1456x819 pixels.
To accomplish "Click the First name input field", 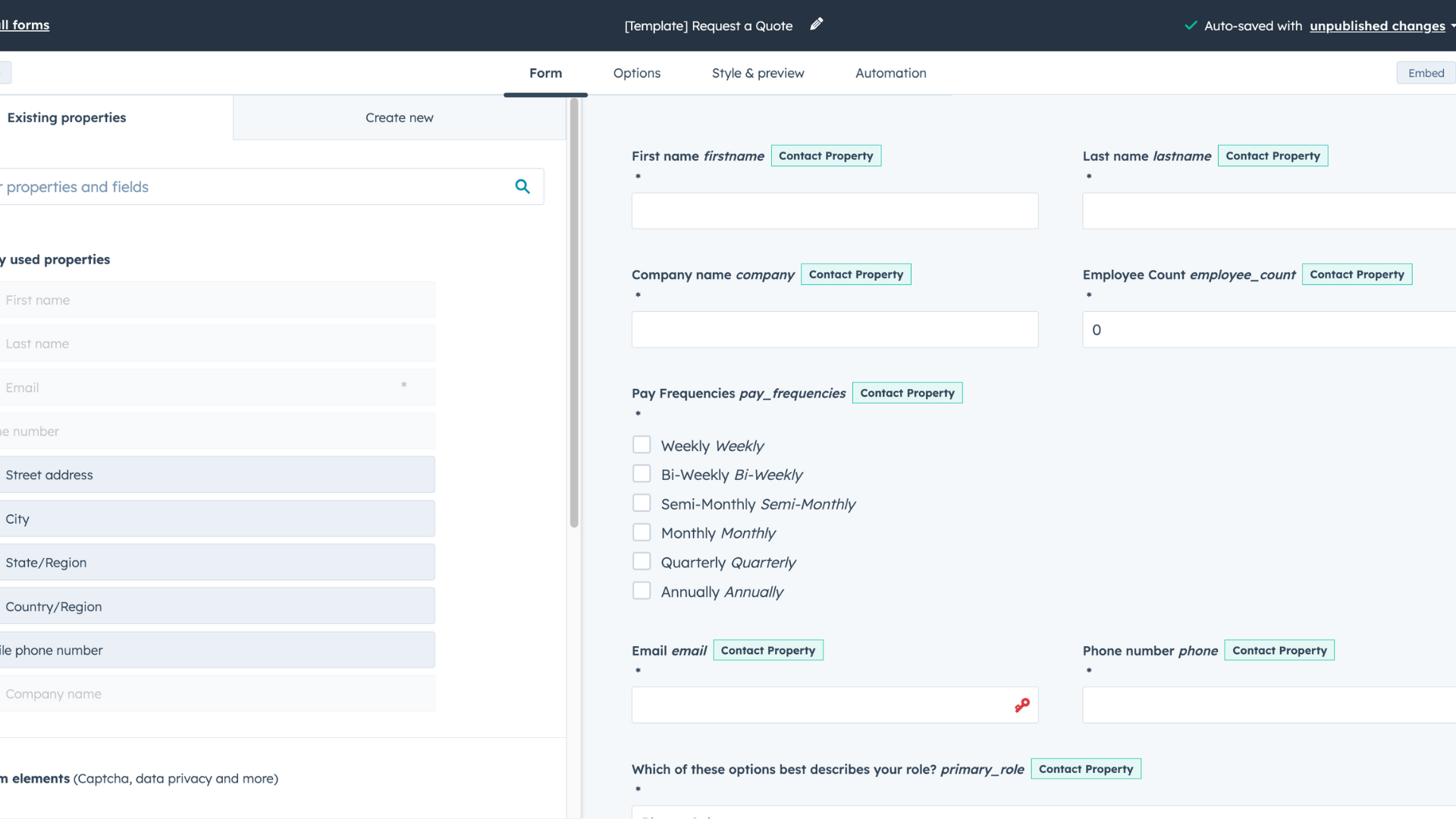I will (834, 211).
